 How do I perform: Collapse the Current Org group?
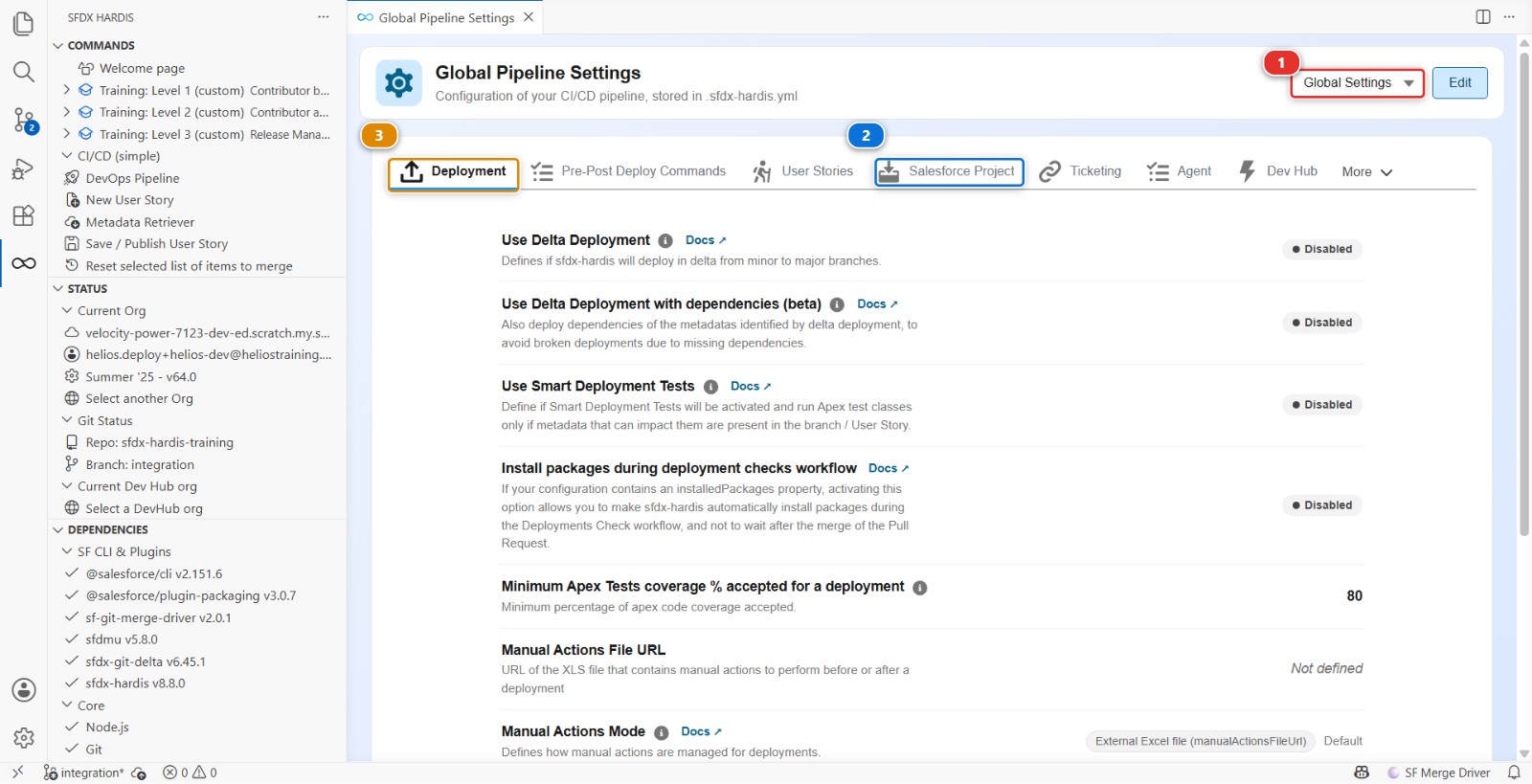pos(67,310)
